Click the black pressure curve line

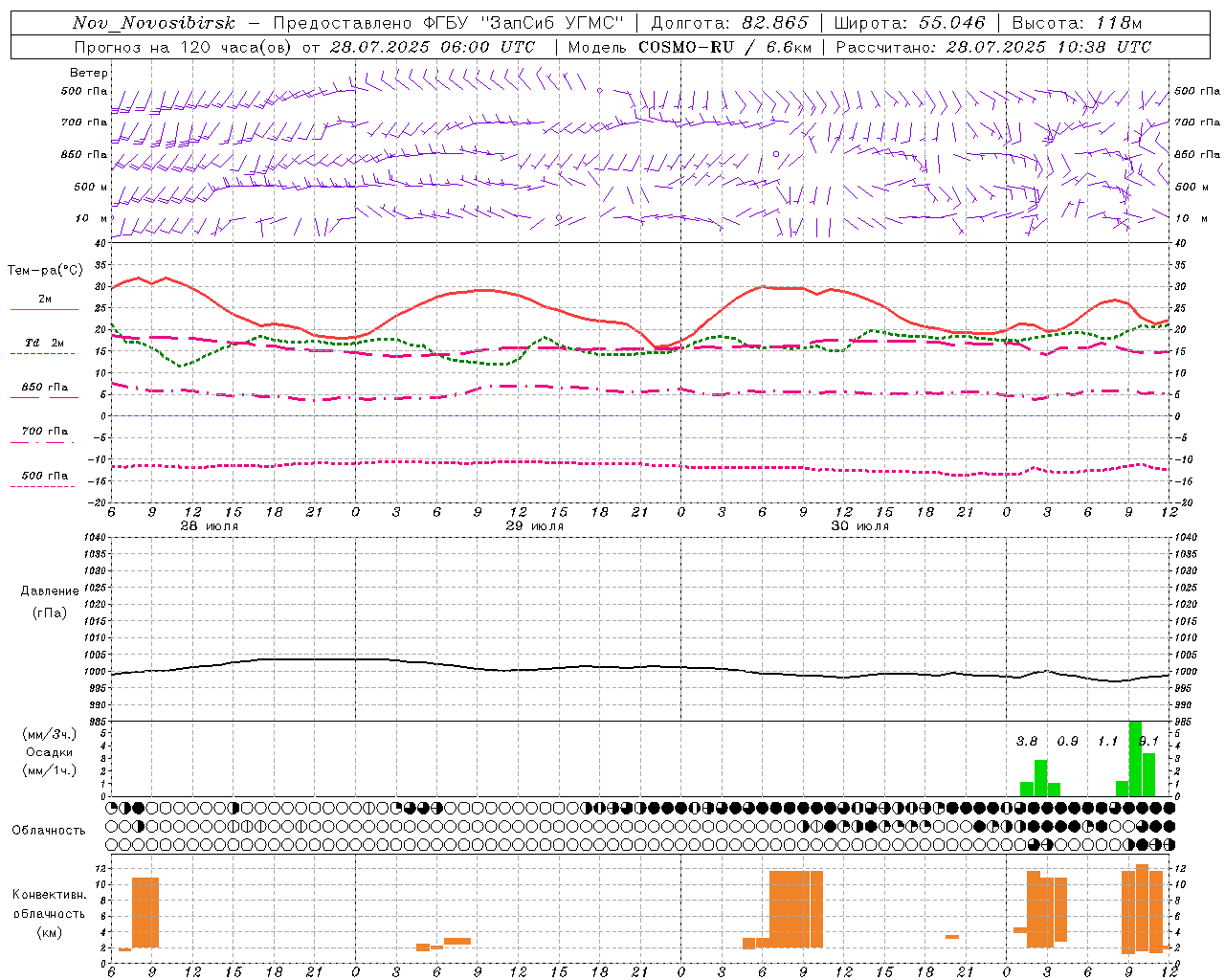click(640, 667)
